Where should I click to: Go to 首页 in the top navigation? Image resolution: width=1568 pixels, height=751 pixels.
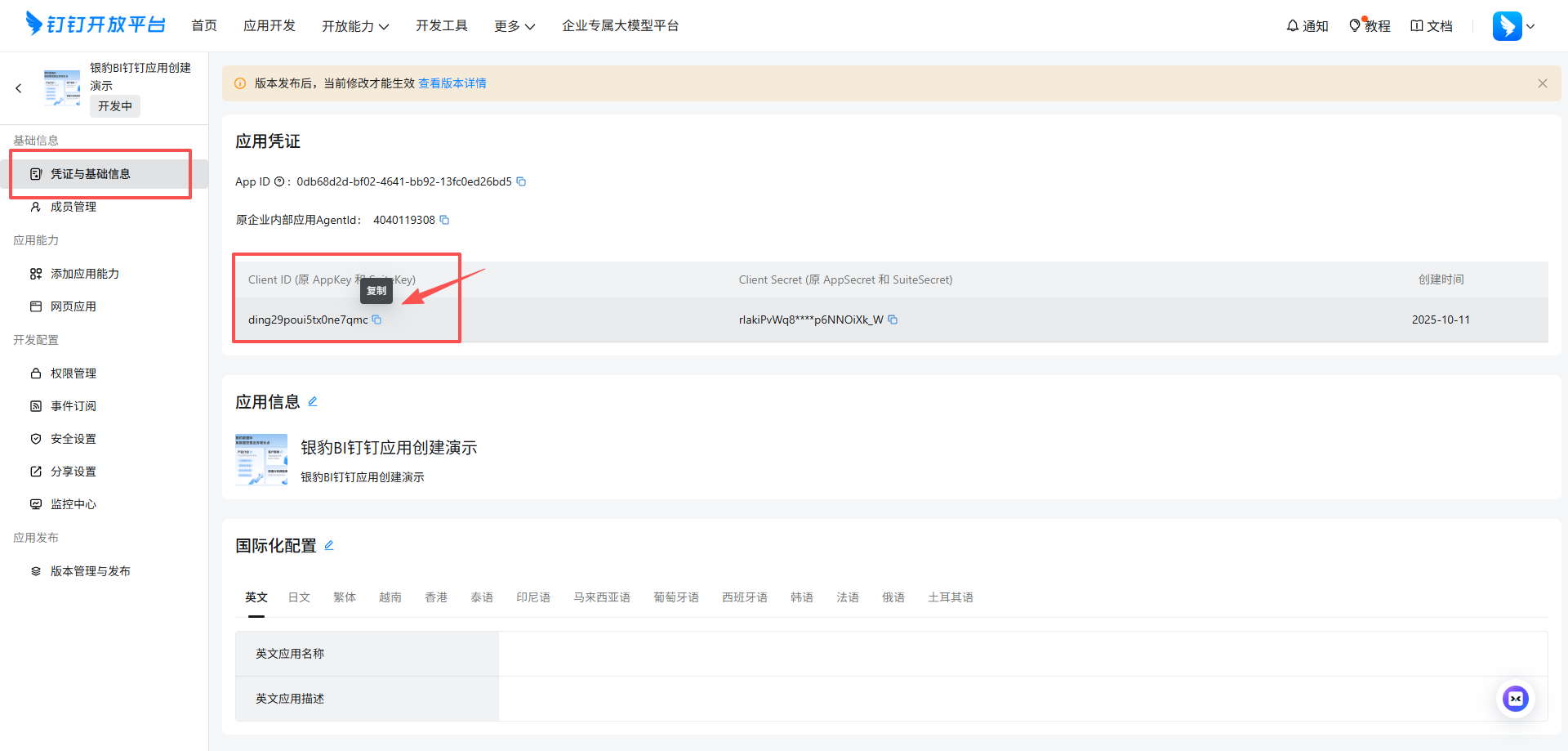204,25
